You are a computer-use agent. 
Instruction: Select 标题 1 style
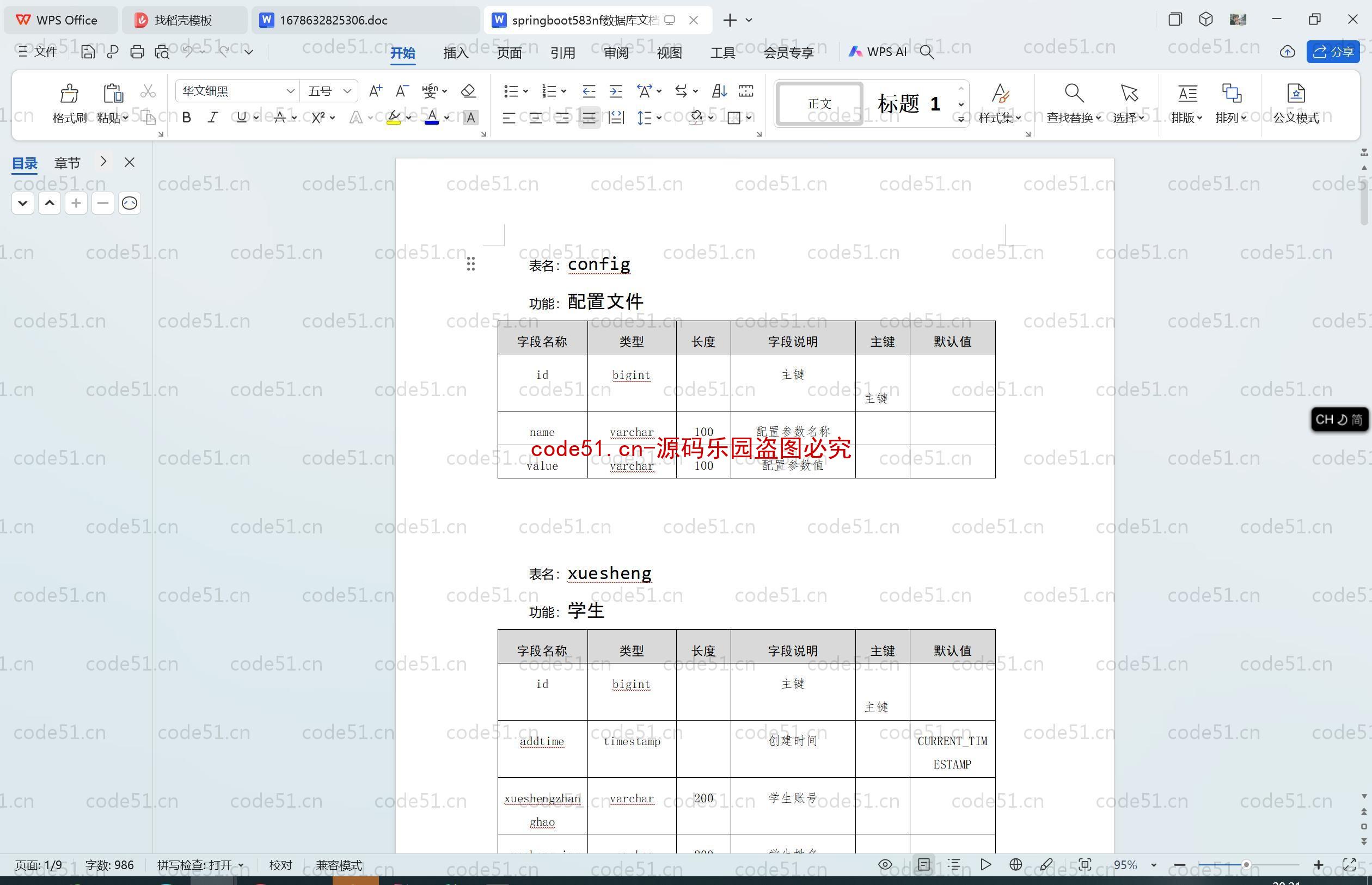click(x=909, y=104)
